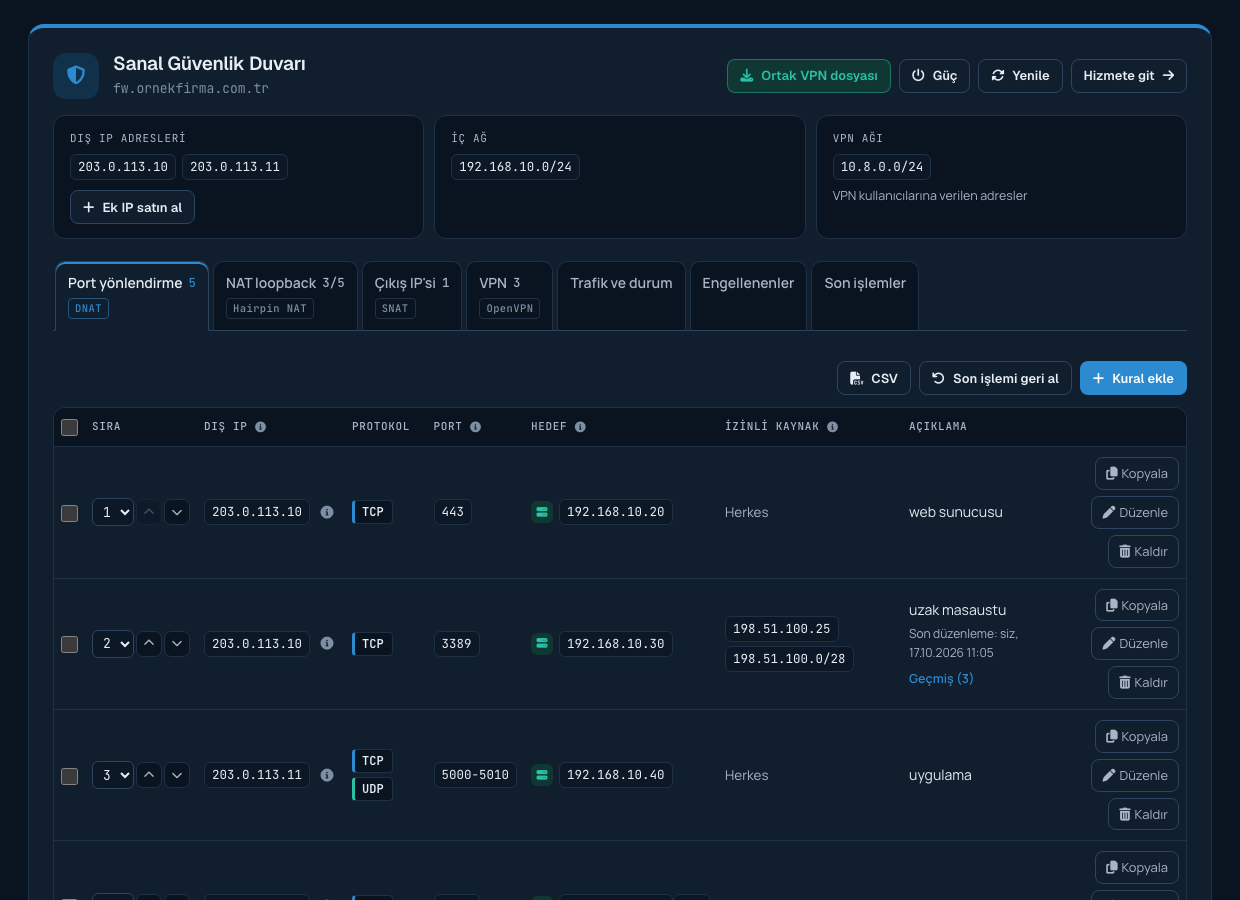Open the VPN OpenVPN tab

point(509,296)
